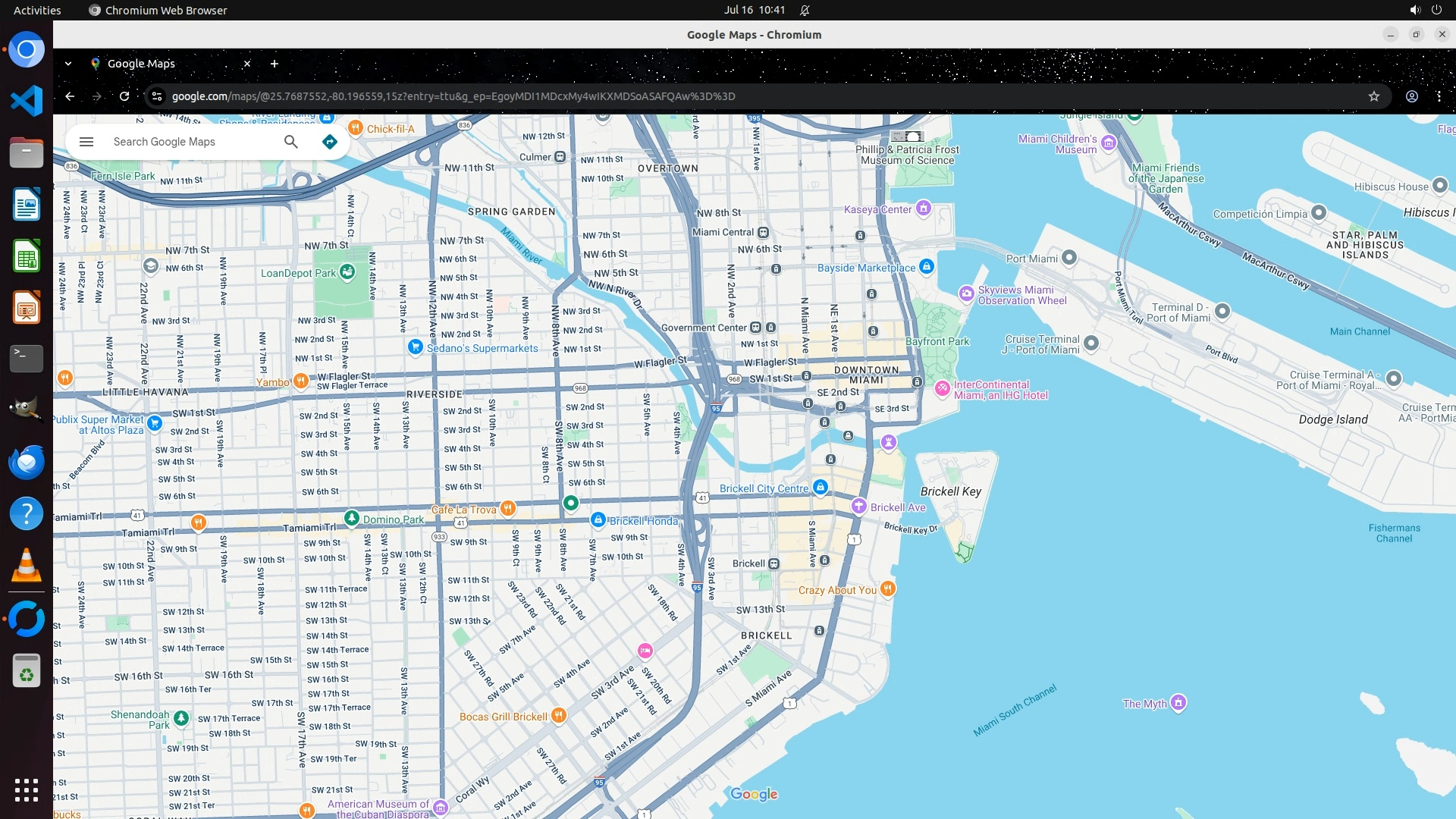Click the Activities button

(x=37, y=10)
